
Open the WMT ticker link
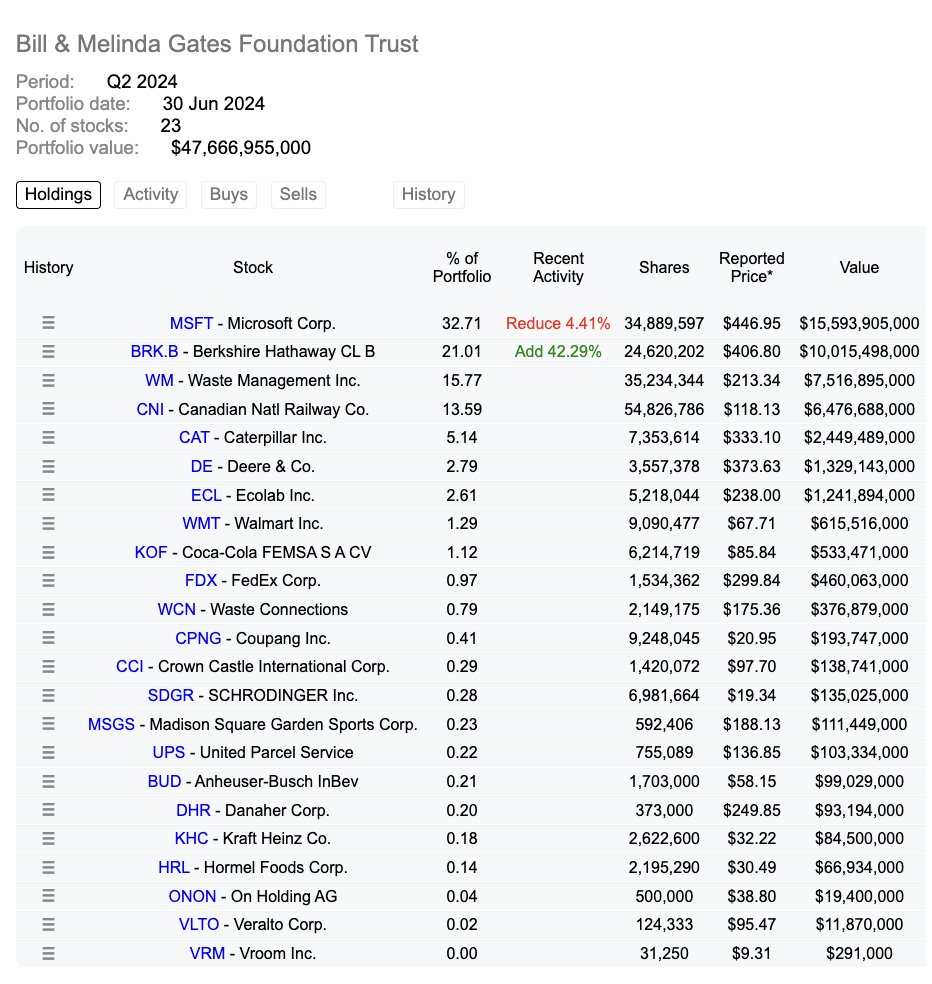click(x=201, y=523)
